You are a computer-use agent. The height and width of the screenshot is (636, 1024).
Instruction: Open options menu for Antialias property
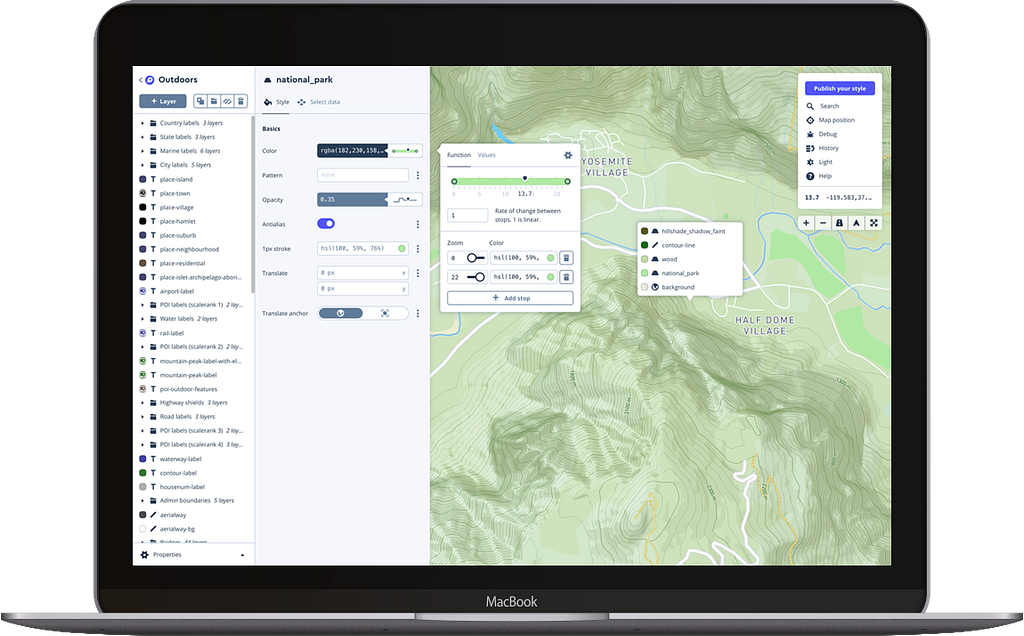click(418, 224)
